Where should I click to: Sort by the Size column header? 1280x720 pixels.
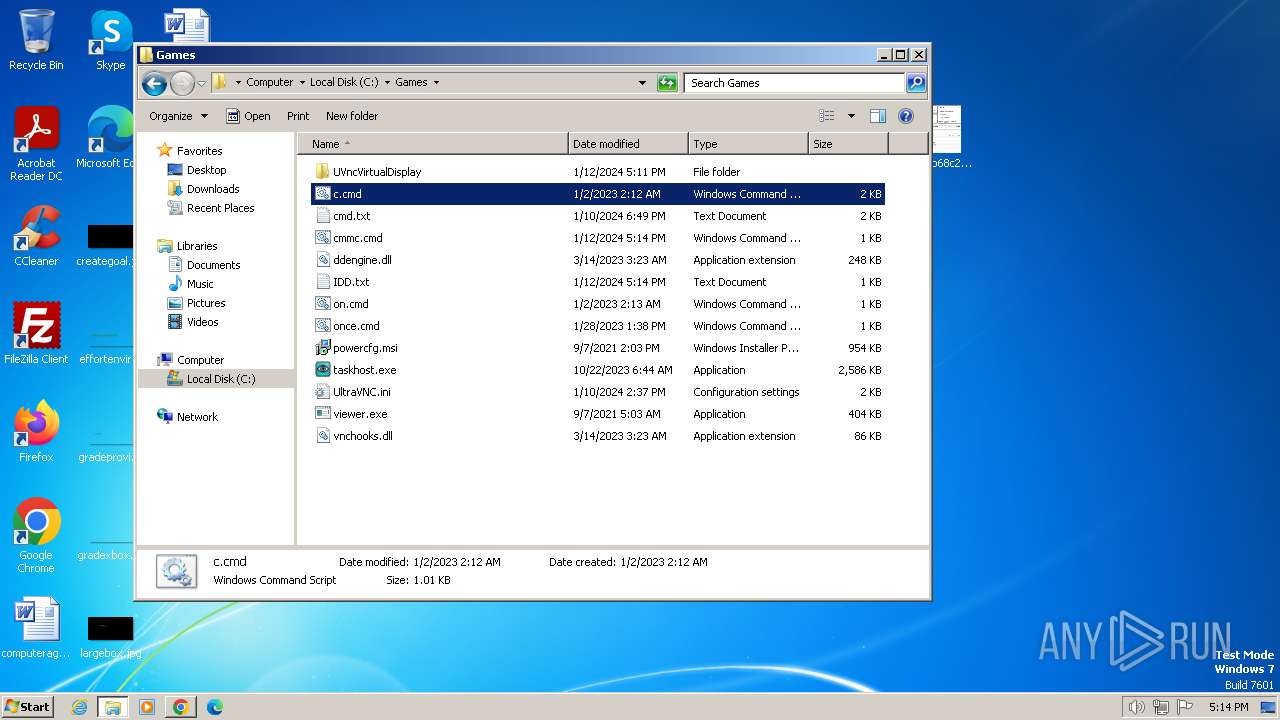848,144
